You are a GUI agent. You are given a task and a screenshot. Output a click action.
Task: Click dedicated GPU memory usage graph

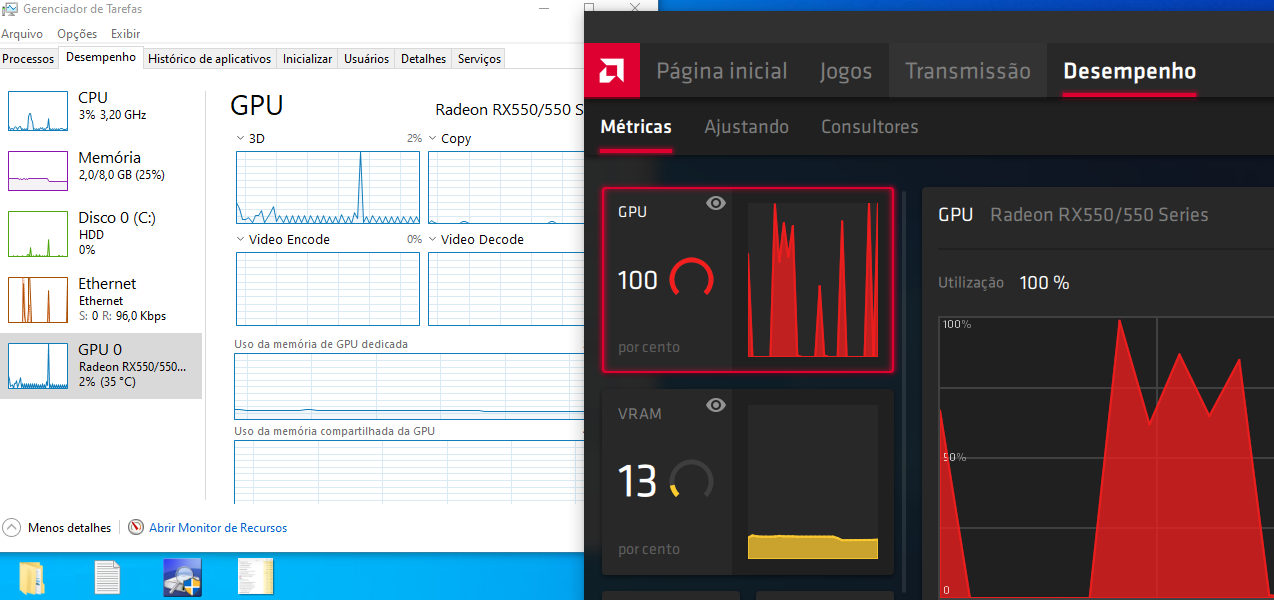click(408, 386)
